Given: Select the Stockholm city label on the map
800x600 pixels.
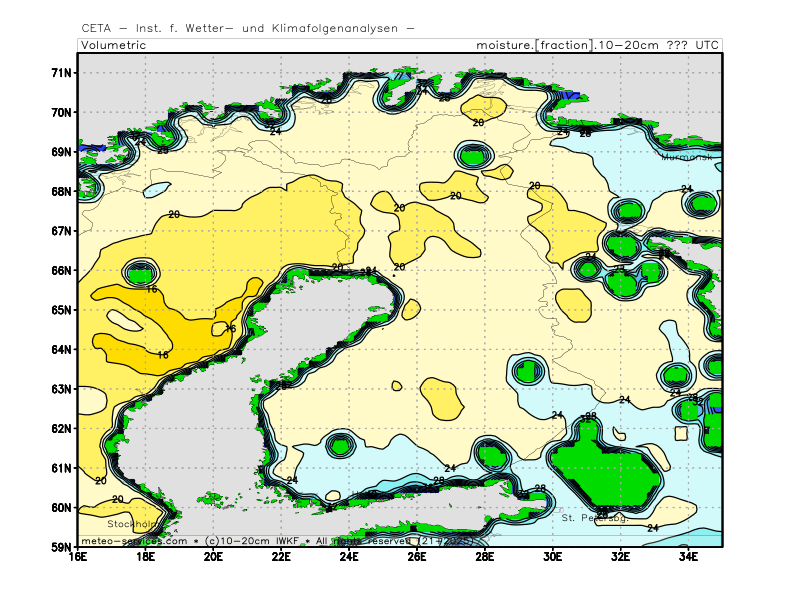Looking at the screenshot, I should tap(133, 524).
